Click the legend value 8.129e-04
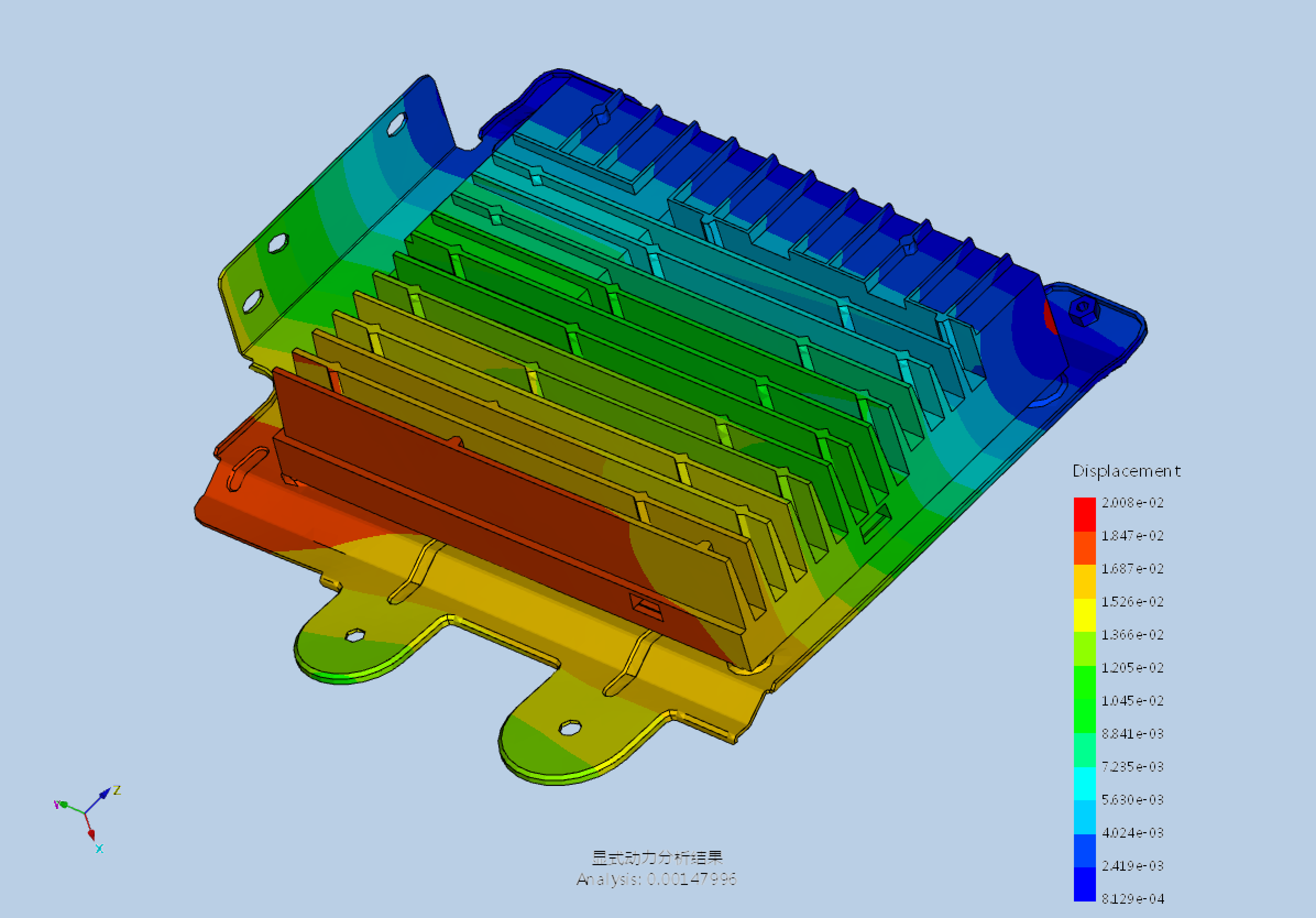1316x918 pixels. (x=1133, y=899)
